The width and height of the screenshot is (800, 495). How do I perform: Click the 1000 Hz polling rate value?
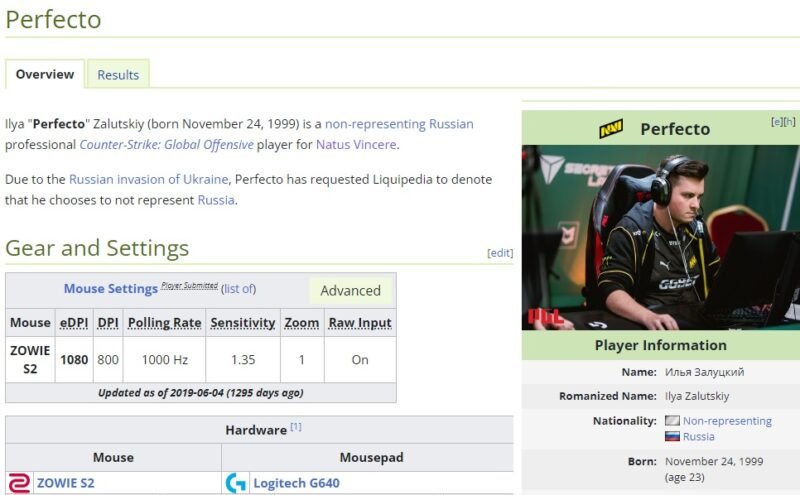pos(164,360)
